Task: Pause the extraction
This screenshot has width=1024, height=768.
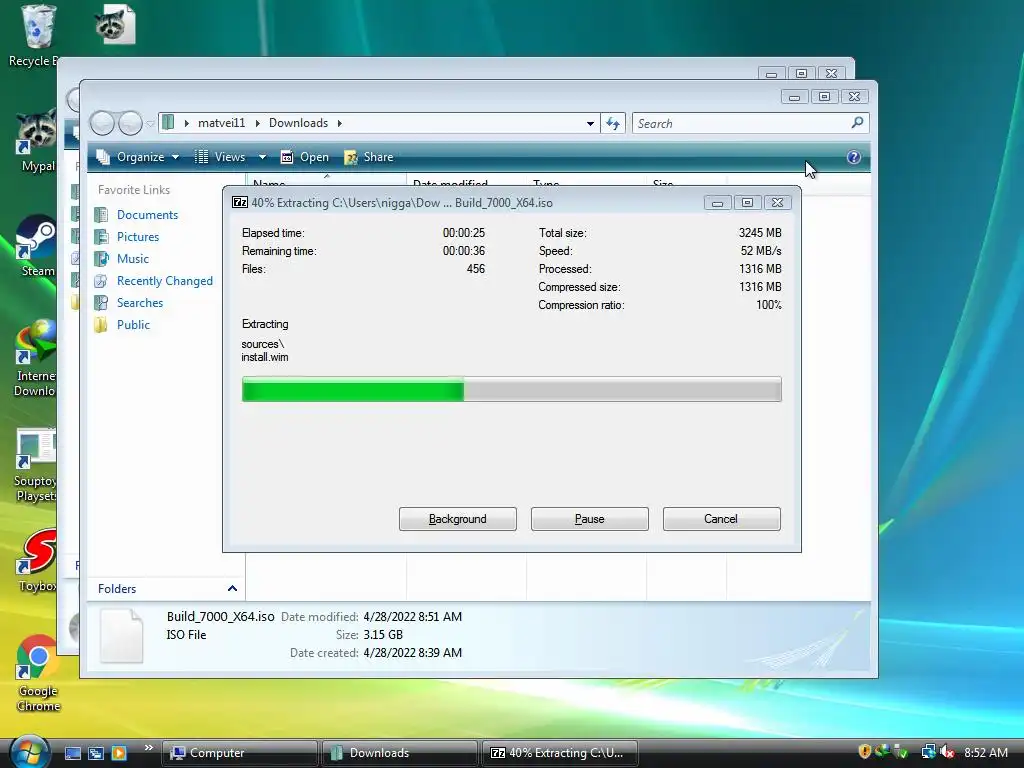Action: coord(590,519)
